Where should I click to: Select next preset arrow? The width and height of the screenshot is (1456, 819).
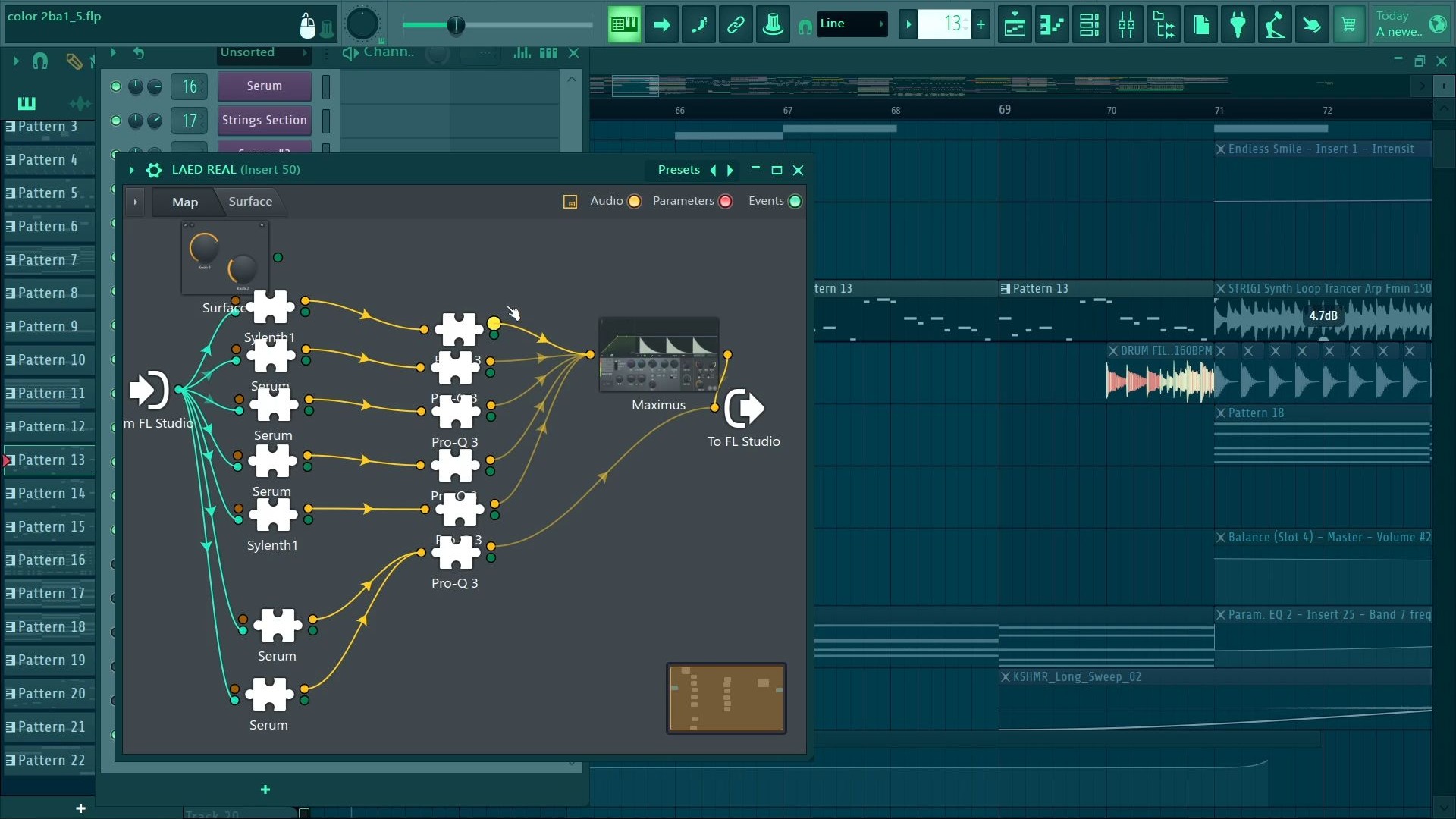tap(730, 170)
